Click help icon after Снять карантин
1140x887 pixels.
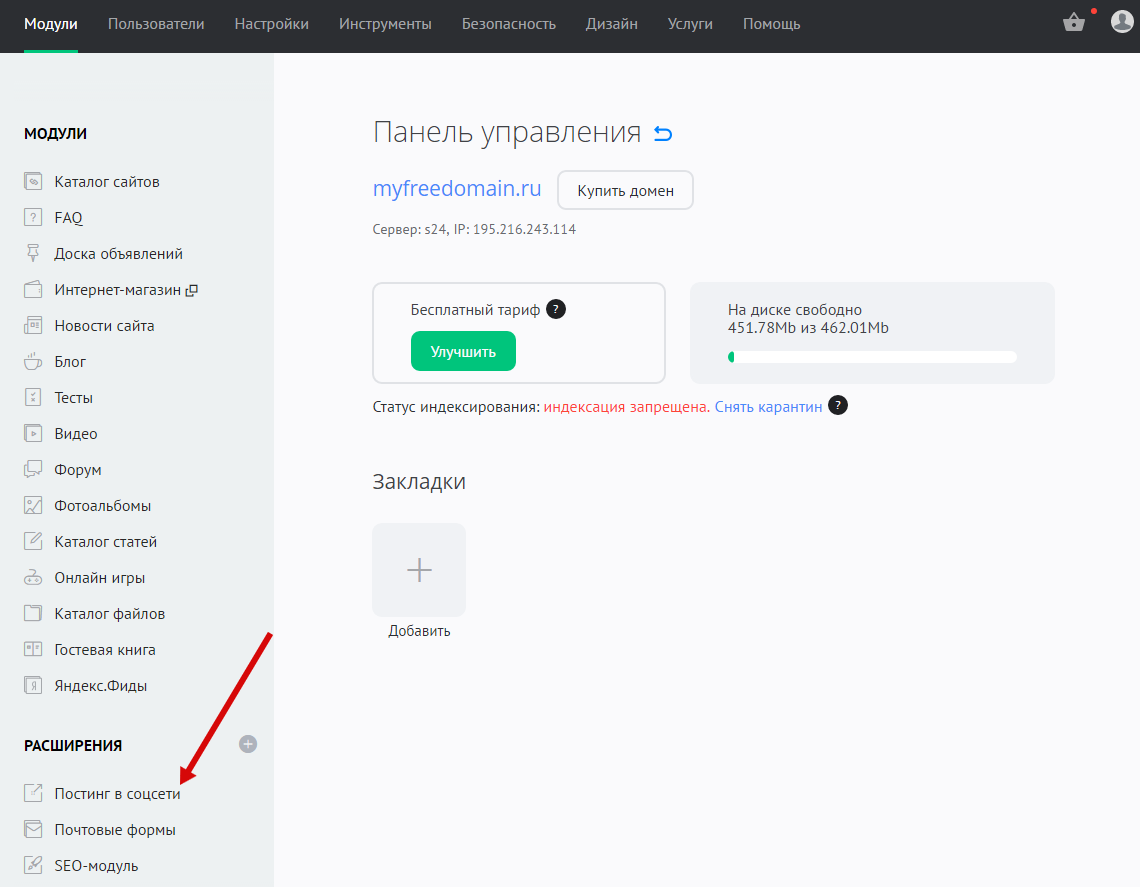point(838,406)
